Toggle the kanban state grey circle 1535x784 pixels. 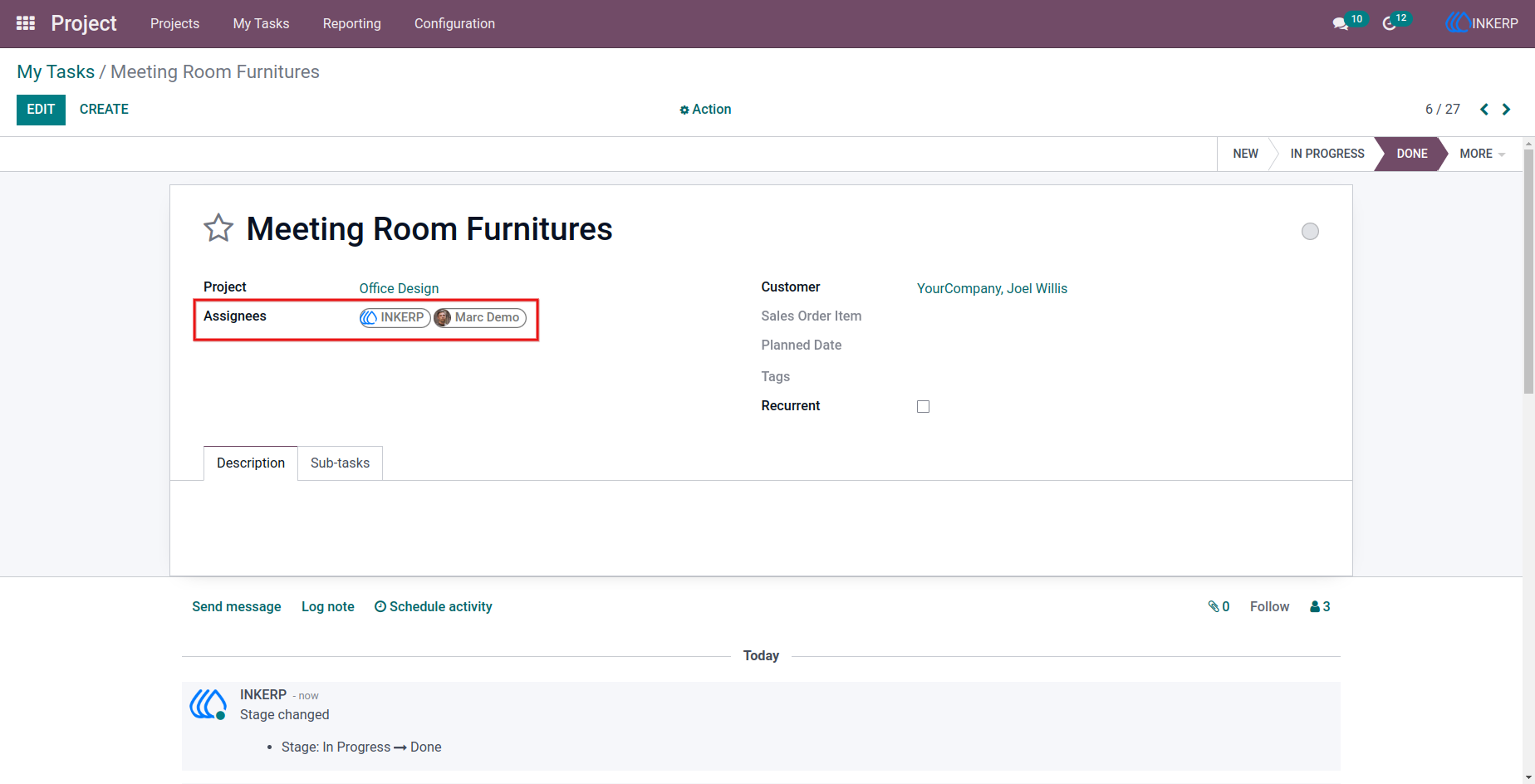(1310, 231)
